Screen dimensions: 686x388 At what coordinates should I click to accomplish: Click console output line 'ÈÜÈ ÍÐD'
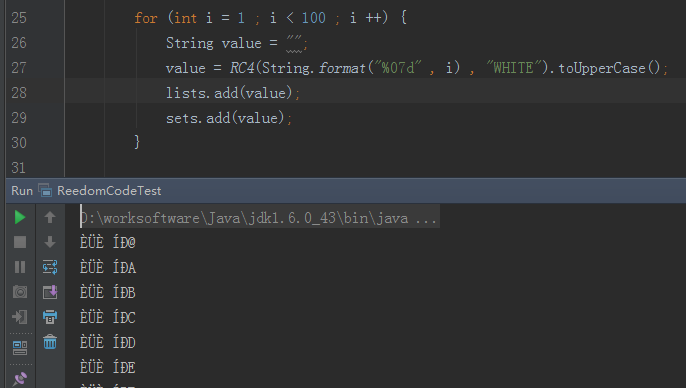coord(108,342)
